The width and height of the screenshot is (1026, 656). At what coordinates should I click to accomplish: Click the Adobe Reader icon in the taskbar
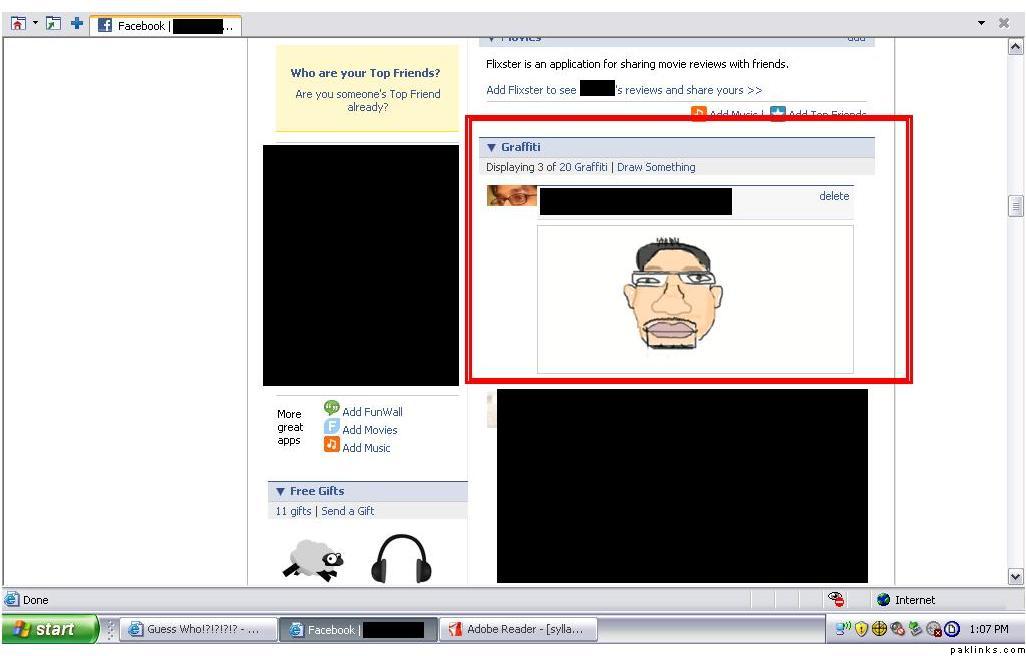click(456, 630)
